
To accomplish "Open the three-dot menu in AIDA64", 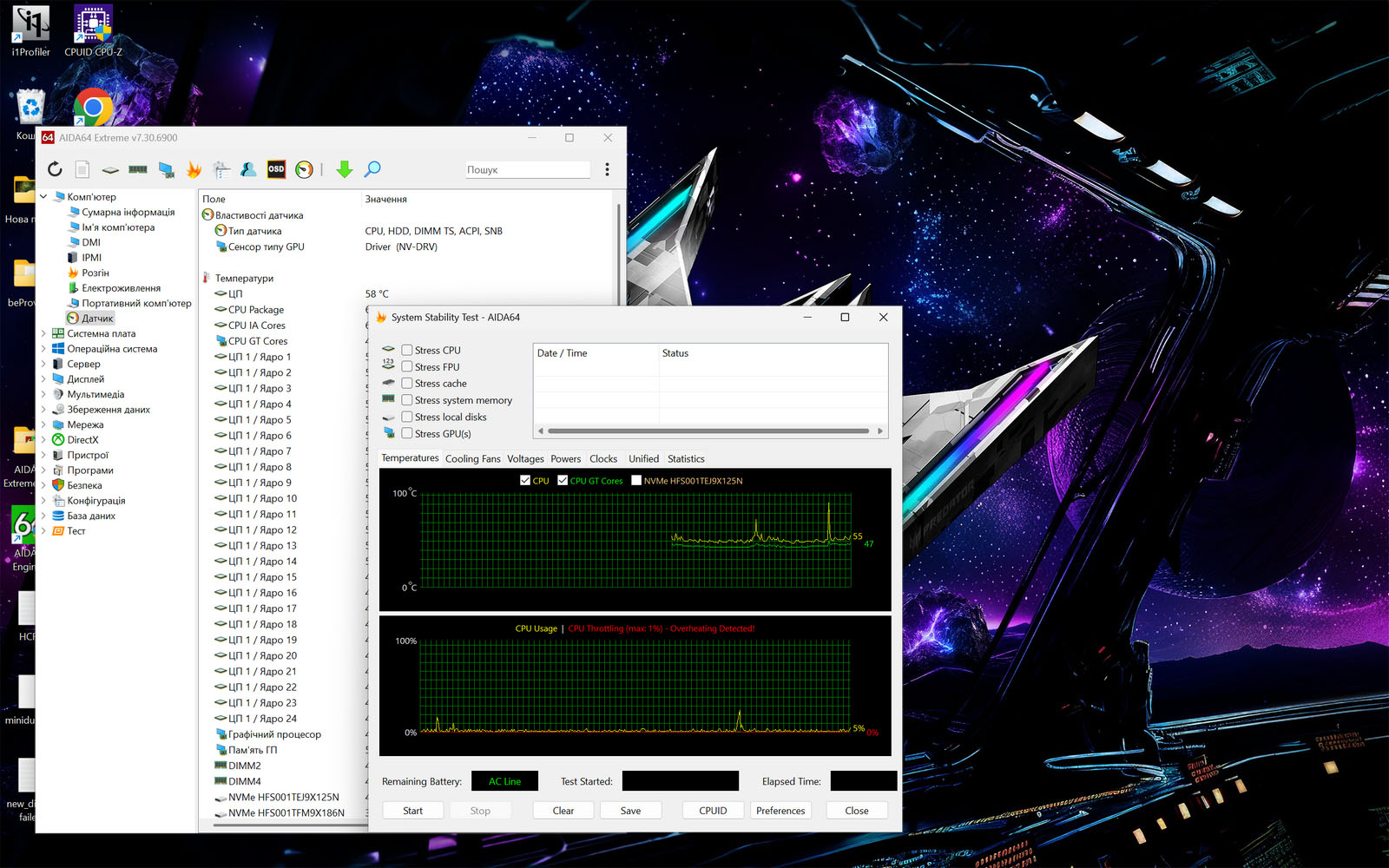I will pos(607,169).
